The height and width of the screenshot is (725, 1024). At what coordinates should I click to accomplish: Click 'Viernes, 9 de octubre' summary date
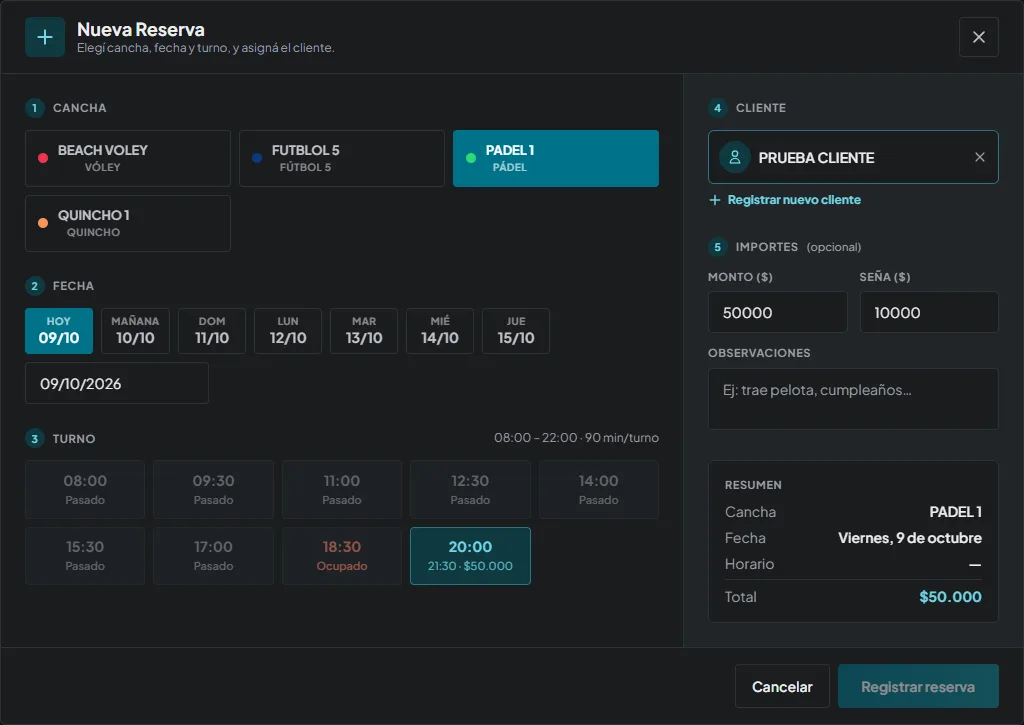pos(910,538)
